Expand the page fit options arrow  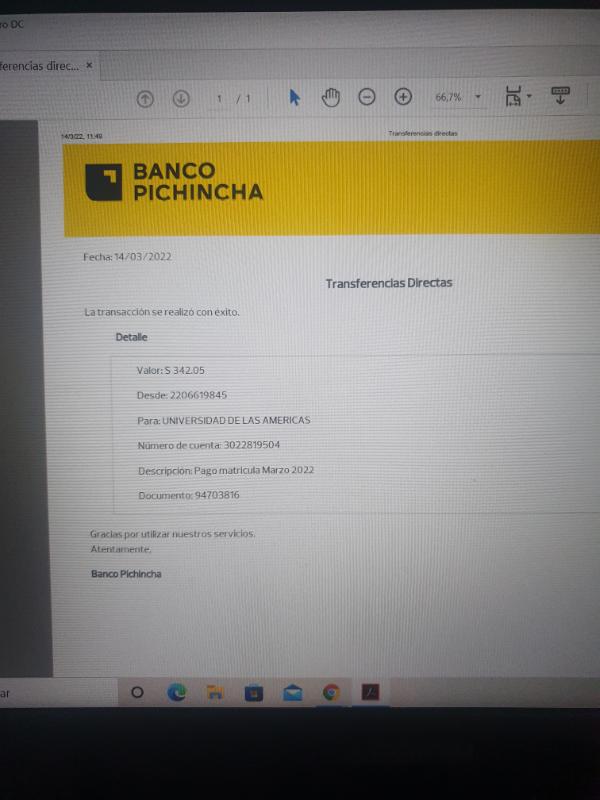(530, 97)
